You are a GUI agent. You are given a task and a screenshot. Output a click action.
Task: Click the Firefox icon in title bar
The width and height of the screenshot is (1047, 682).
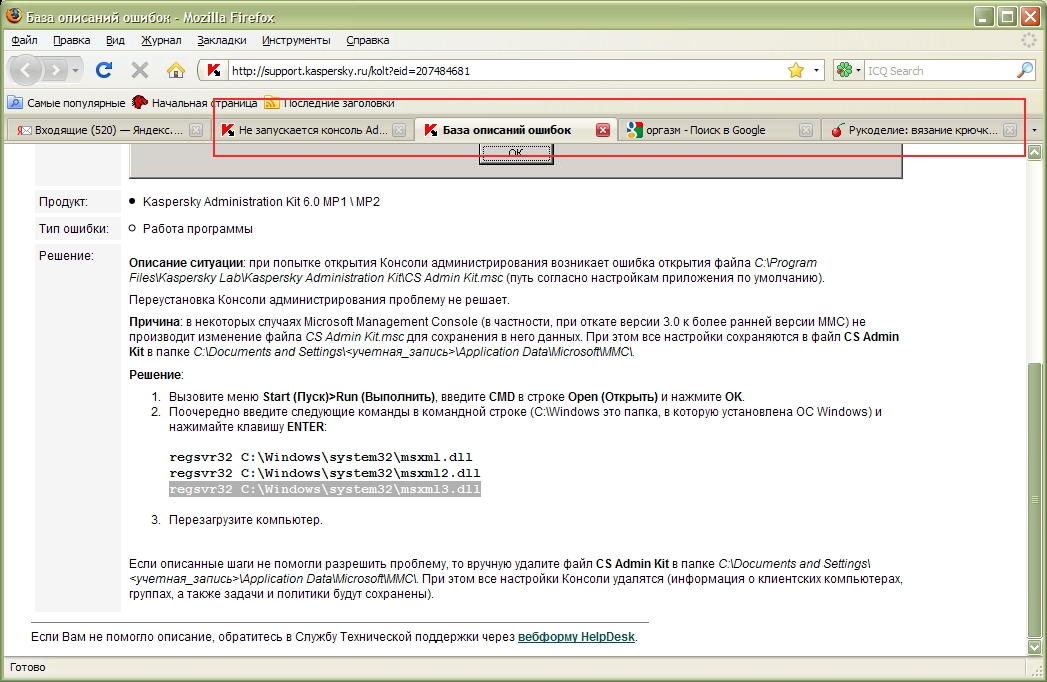tap(13, 15)
